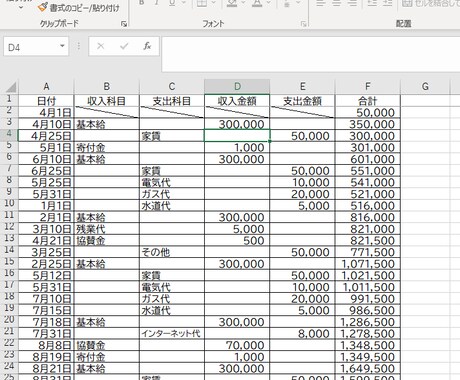The image size is (460, 380).
Task: Select the highlighted column D header
Action: click(237, 87)
